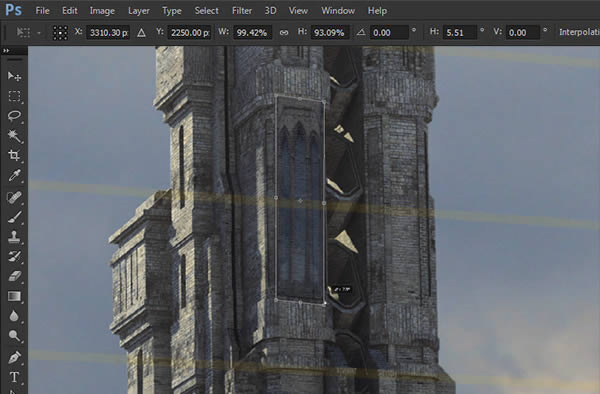Image resolution: width=600 pixels, height=394 pixels.
Task: Choose the Gradient tool
Action: [x=14, y=296]
